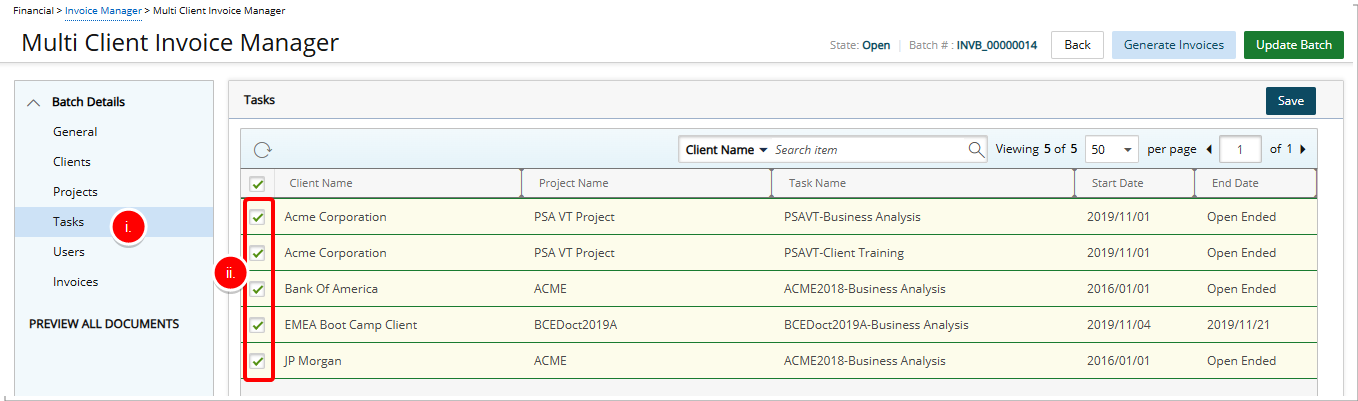Toggle the select-all header checkbox
1358x401 pixels.
[x=257, y=184]
